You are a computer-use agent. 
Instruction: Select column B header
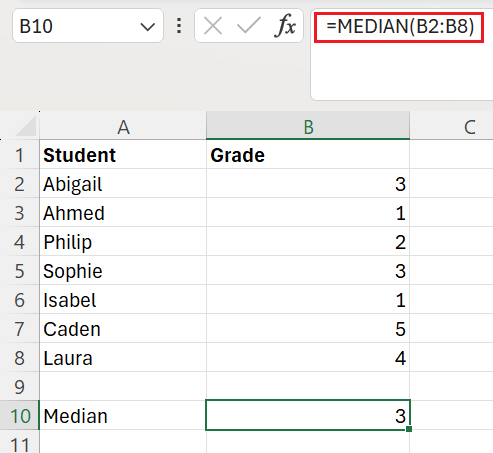click(308, 126)
